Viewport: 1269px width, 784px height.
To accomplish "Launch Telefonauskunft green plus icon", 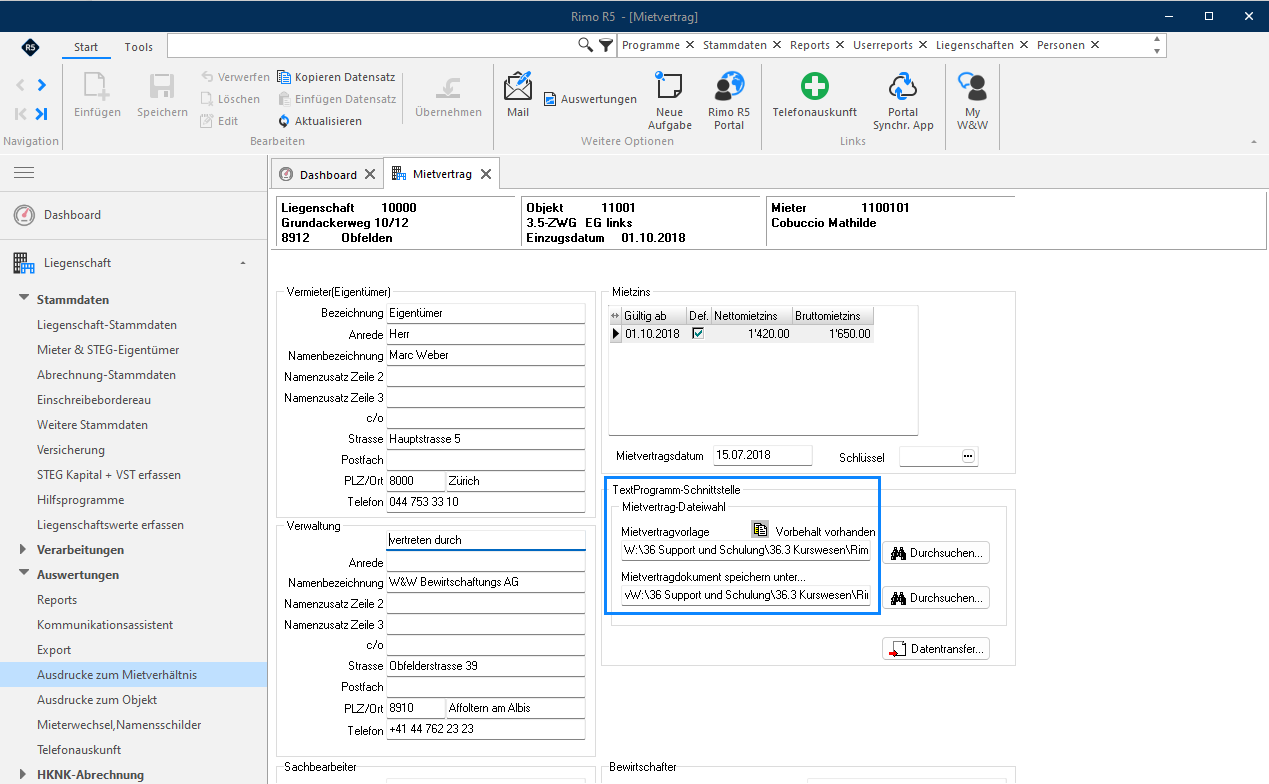I will pyautogui.click(x=815, y=86).
